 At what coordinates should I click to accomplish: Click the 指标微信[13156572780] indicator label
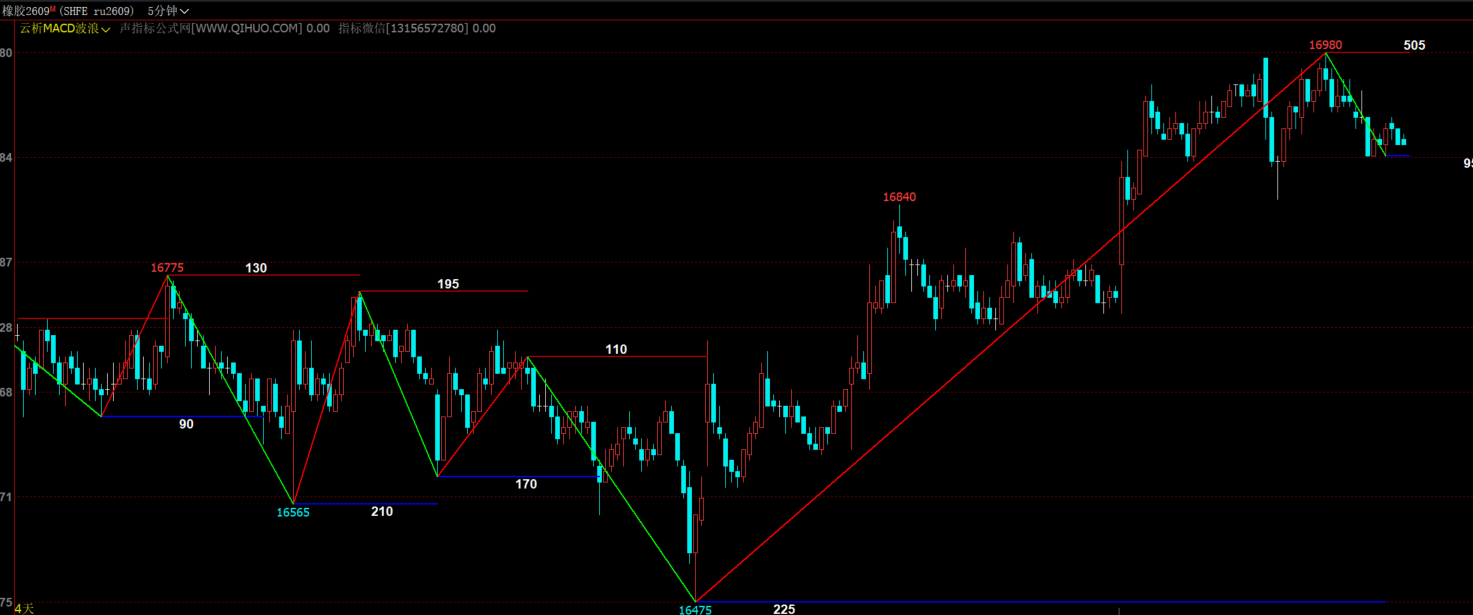(x=403, y=28)
